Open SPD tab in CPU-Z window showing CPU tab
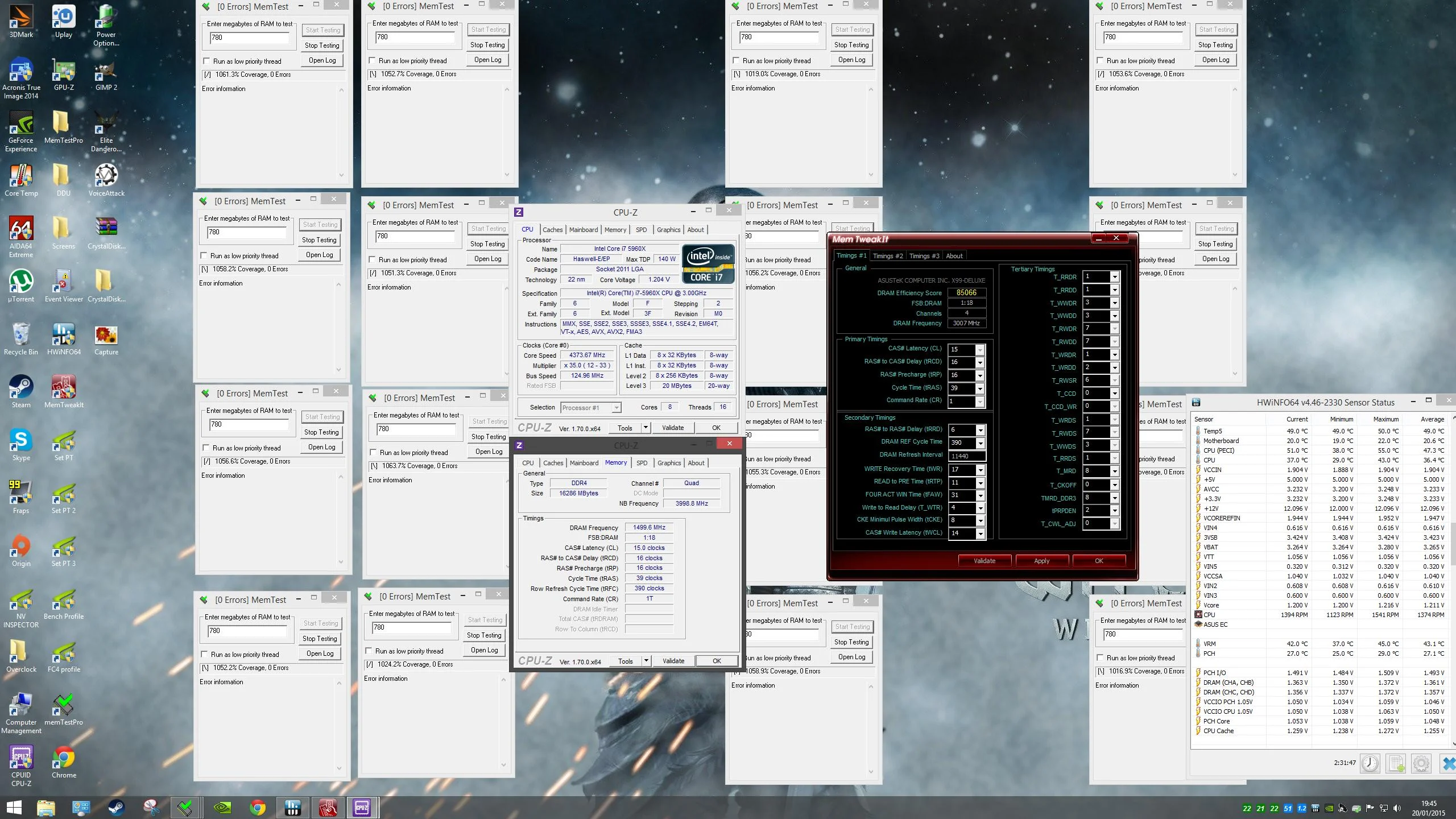1456x819 pixels. click(x=641, y=230)
